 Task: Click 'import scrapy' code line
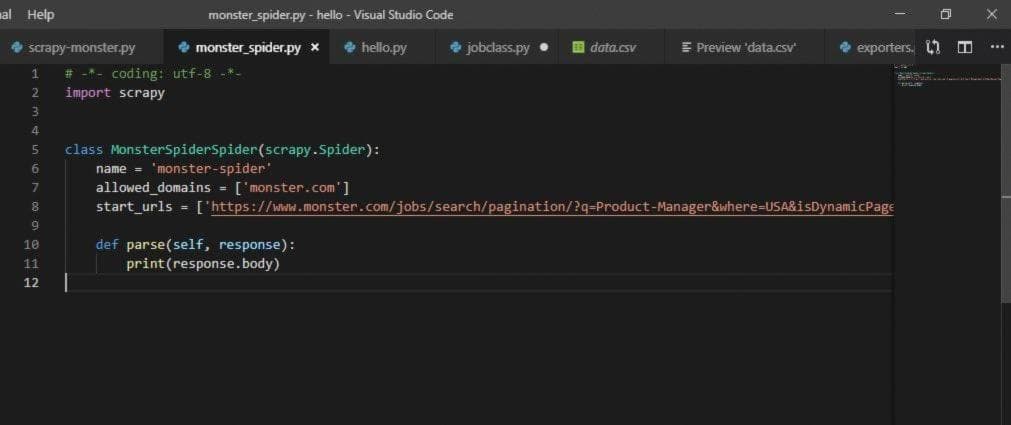pyautogui.click(x=115, y=93)
